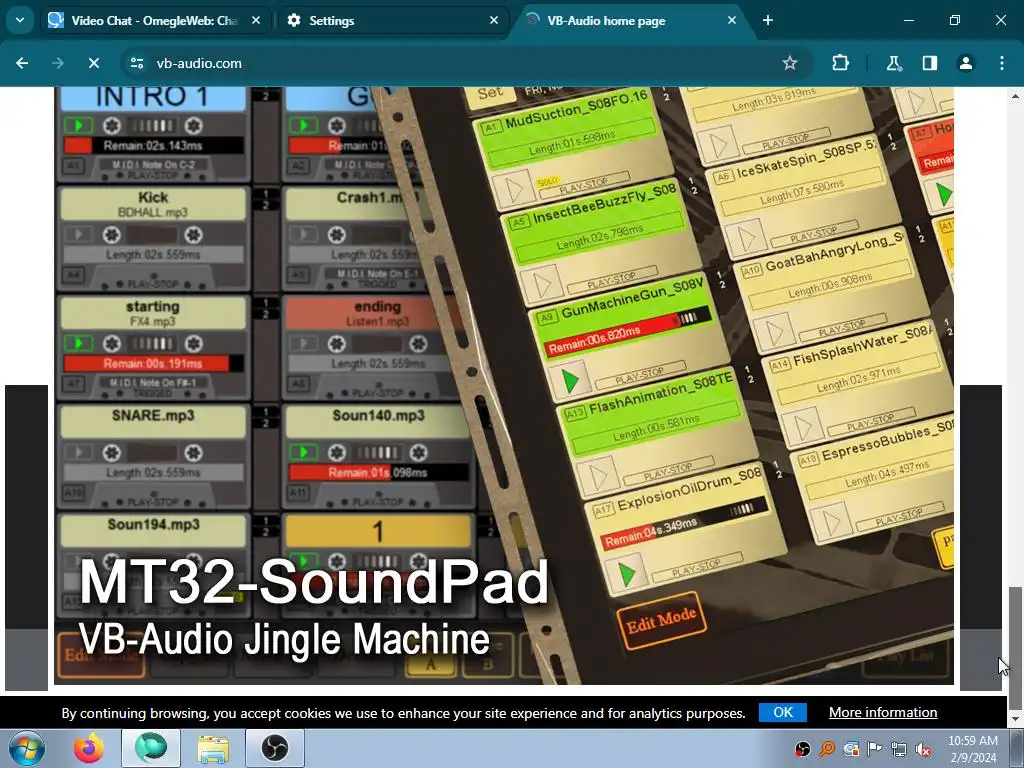Open File Explorer from the taskbar
The width and height of the screenshot is (1024, 768).
pos(213,748)
